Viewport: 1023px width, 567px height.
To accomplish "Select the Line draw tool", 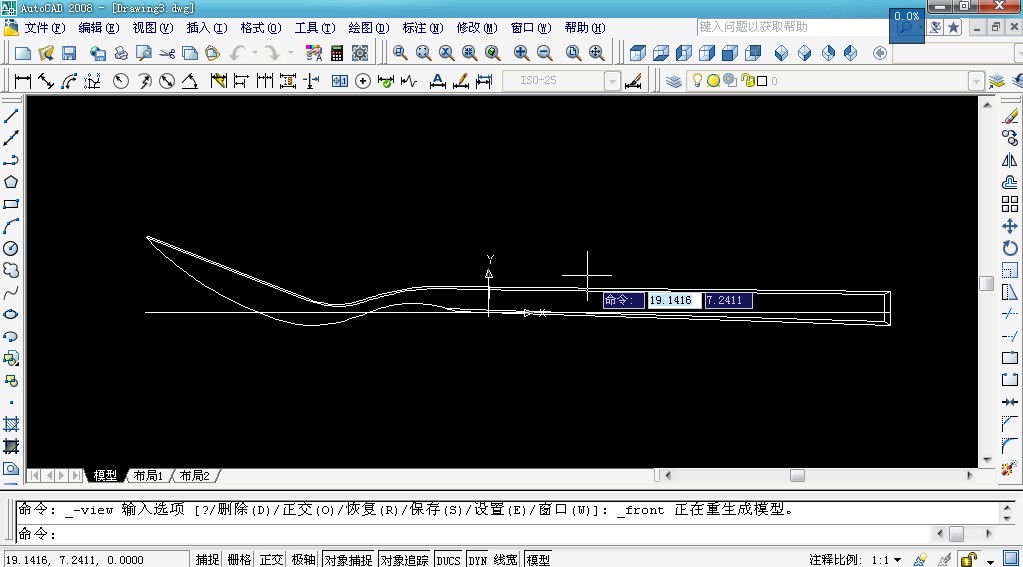I will pyautogui.click(x=11, y=116).
